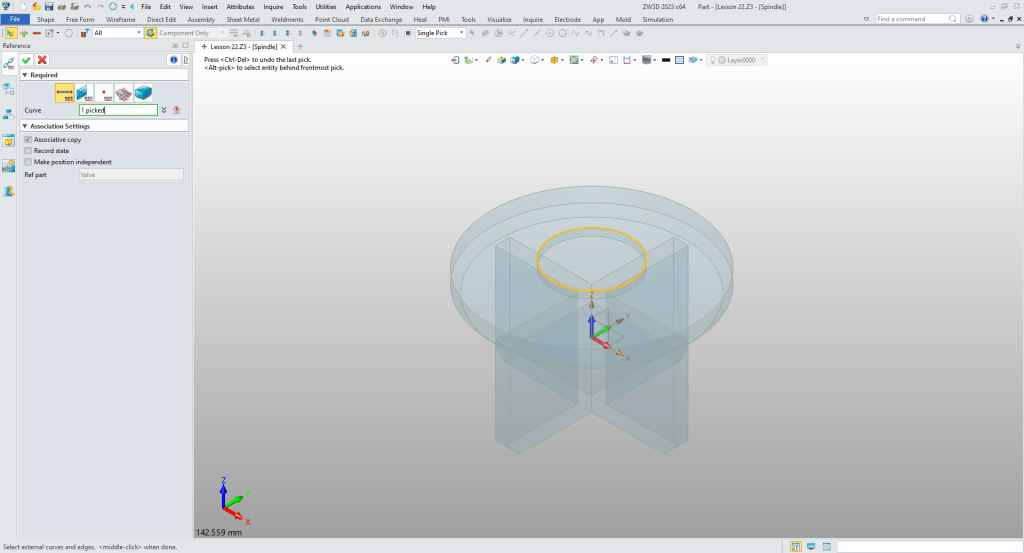Open the Inquire menu in the menu bar
The width and height of the screenshot is (1024, 553).
coord(273,7)
